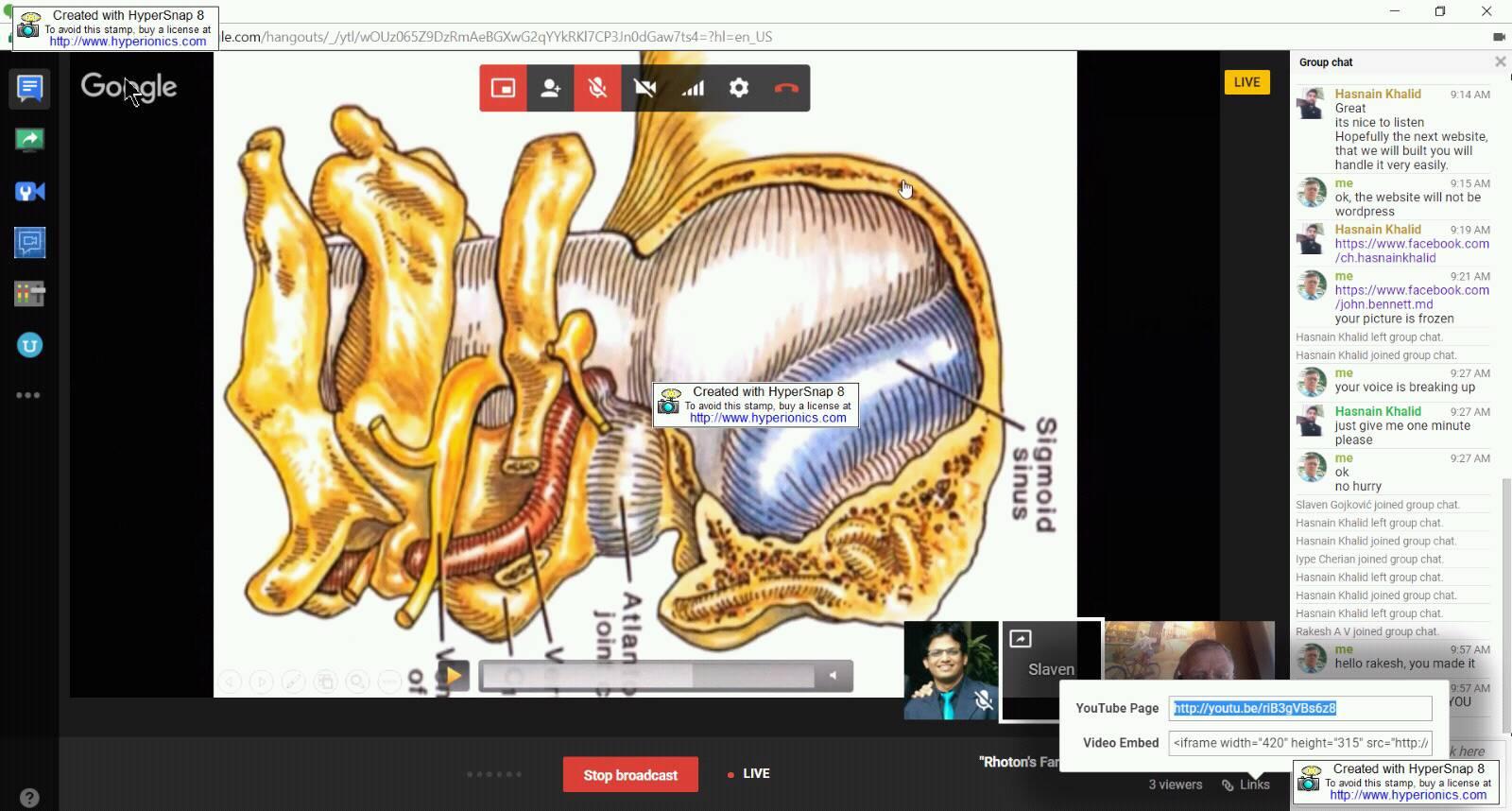Open the bandwidth signal bars setting
The image size is (1512, 811).
coord(692,88)
